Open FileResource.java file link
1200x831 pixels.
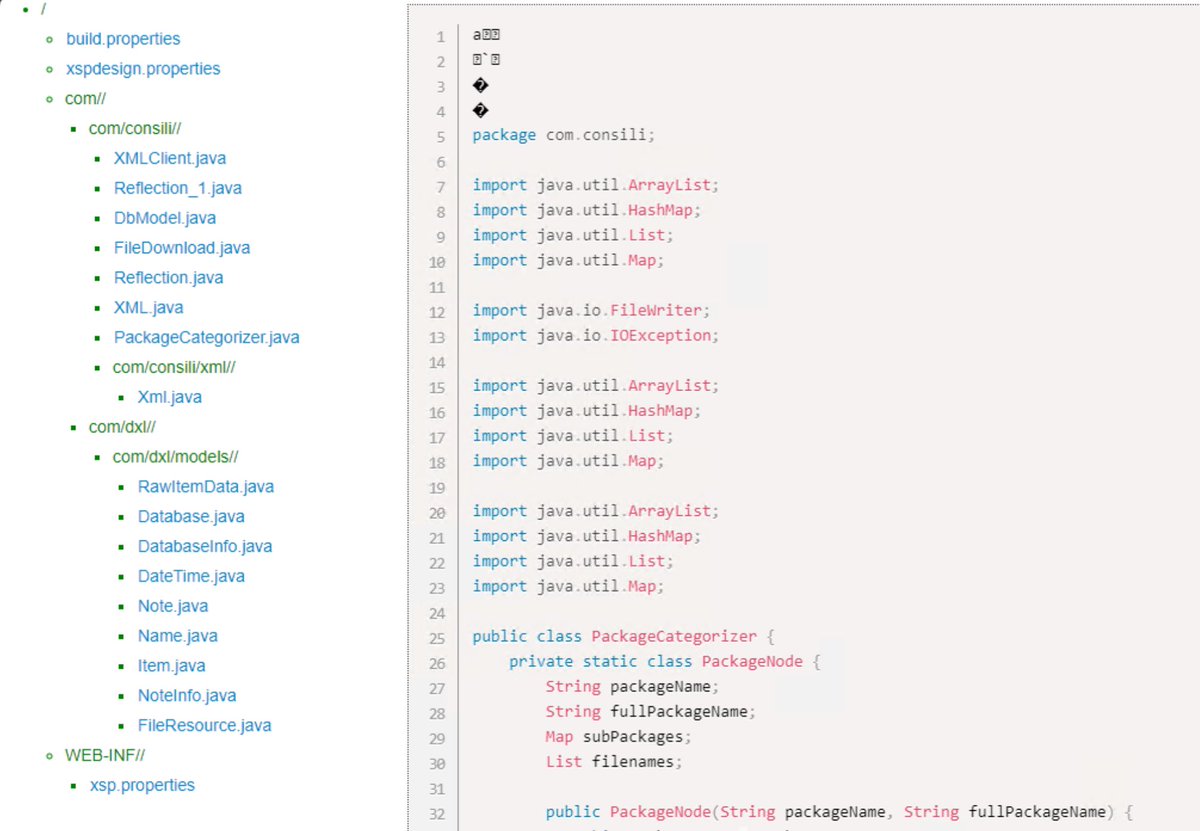coord(205,725)
